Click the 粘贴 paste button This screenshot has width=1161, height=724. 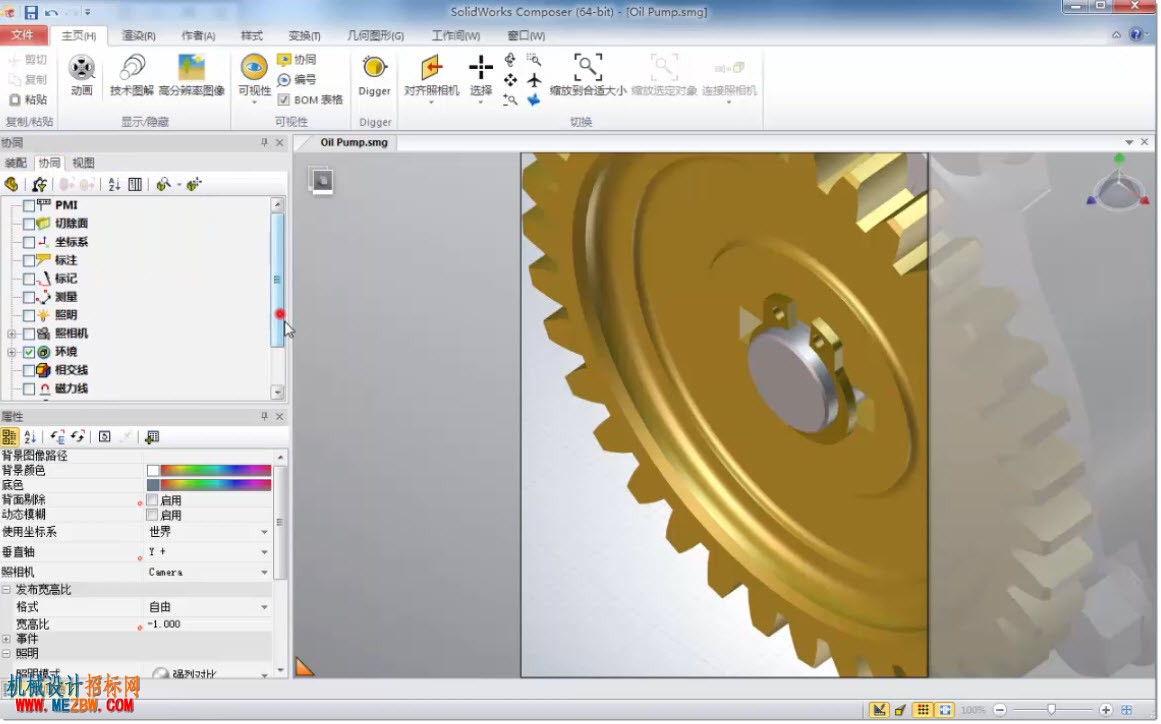coord(29,99)
